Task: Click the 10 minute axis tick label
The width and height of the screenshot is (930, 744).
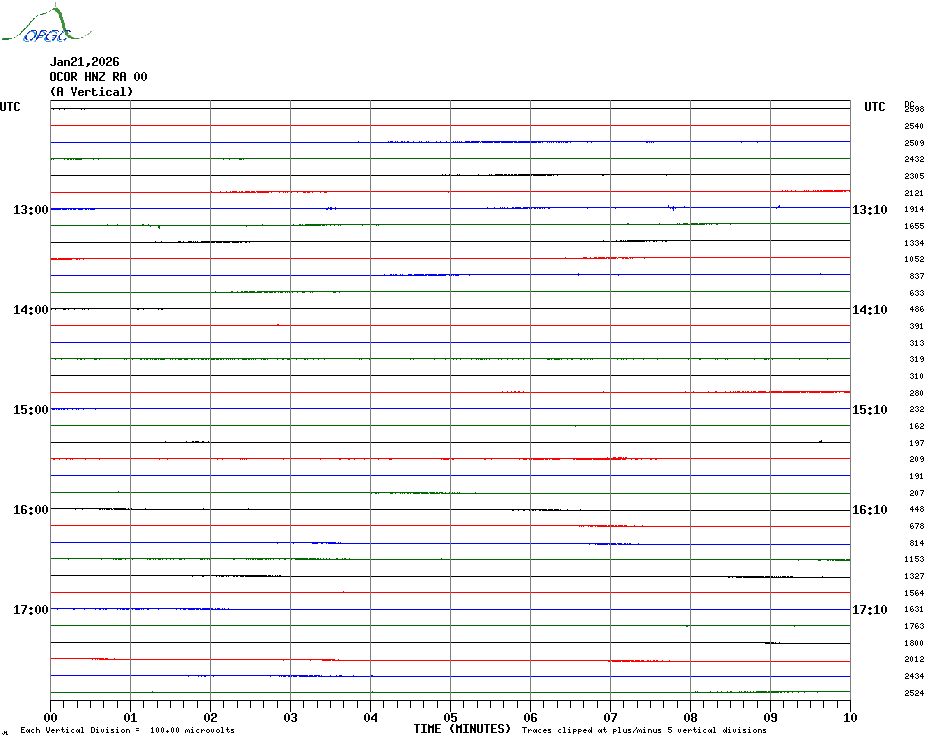Action: click(x=851, y=717)
